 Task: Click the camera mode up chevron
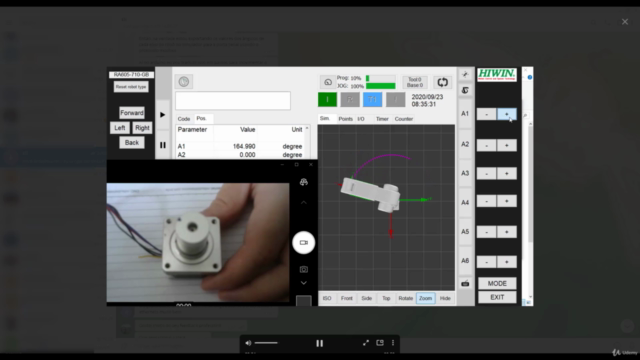click(304, 202)
